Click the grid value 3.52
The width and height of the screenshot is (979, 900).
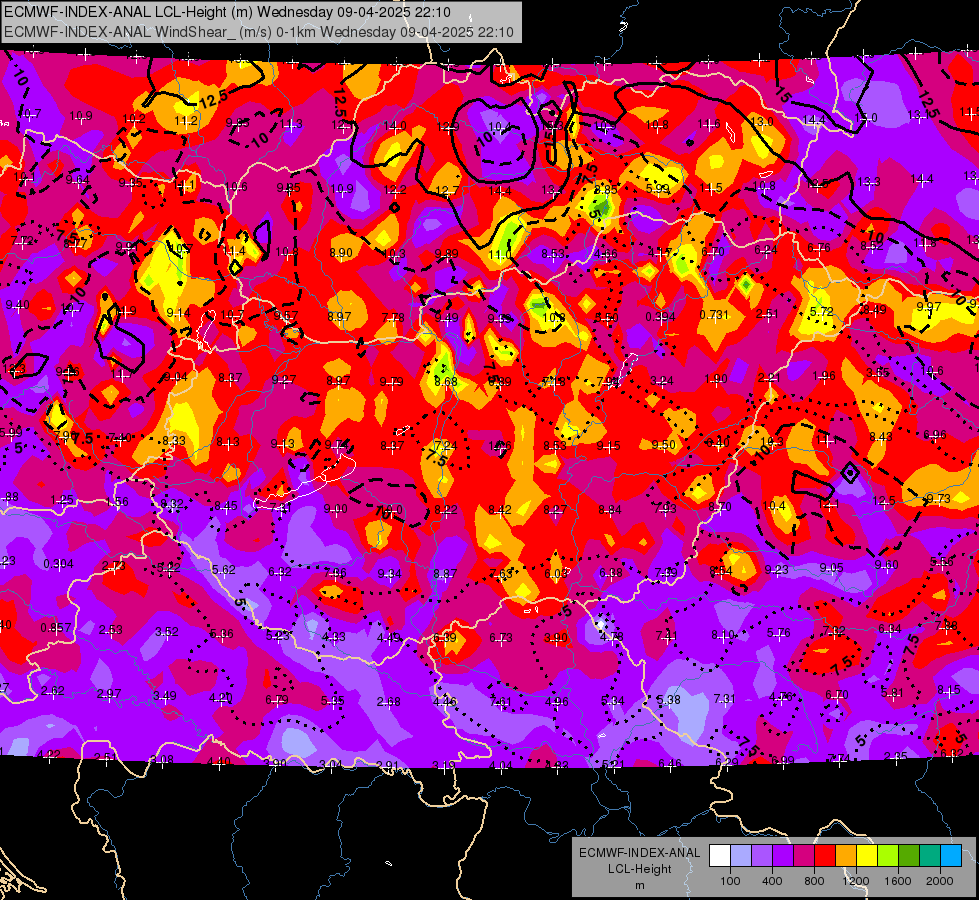coord(167,631)
